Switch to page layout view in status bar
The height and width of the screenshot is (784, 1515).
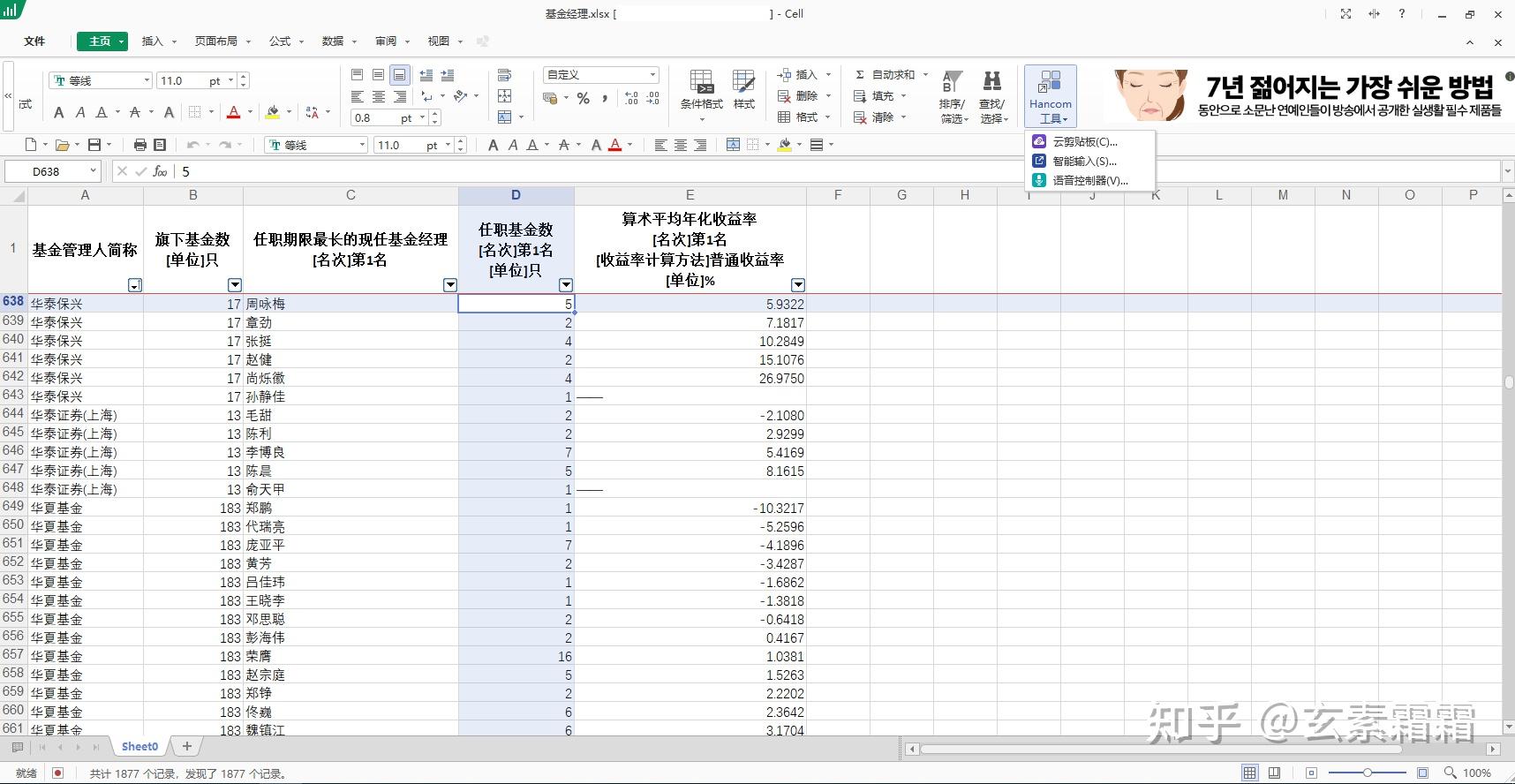pos(1274,773)
